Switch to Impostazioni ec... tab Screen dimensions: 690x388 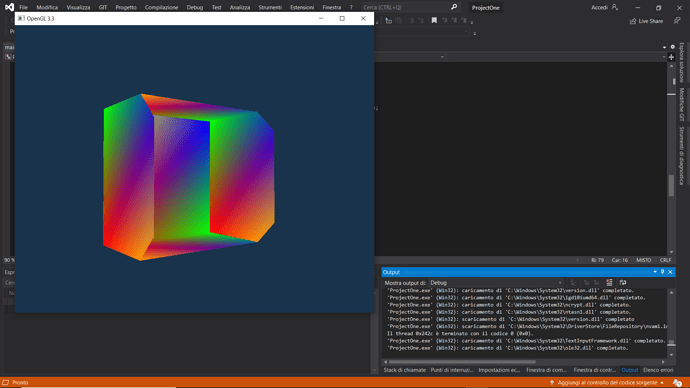(x=499, y=370)
